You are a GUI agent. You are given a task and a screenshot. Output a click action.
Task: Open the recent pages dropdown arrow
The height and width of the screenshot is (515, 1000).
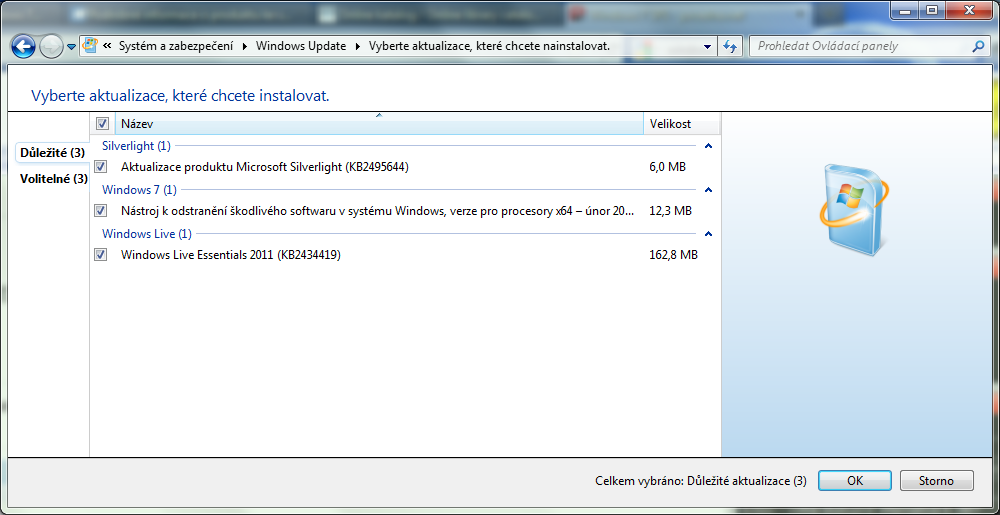click(x=71, y=47)
